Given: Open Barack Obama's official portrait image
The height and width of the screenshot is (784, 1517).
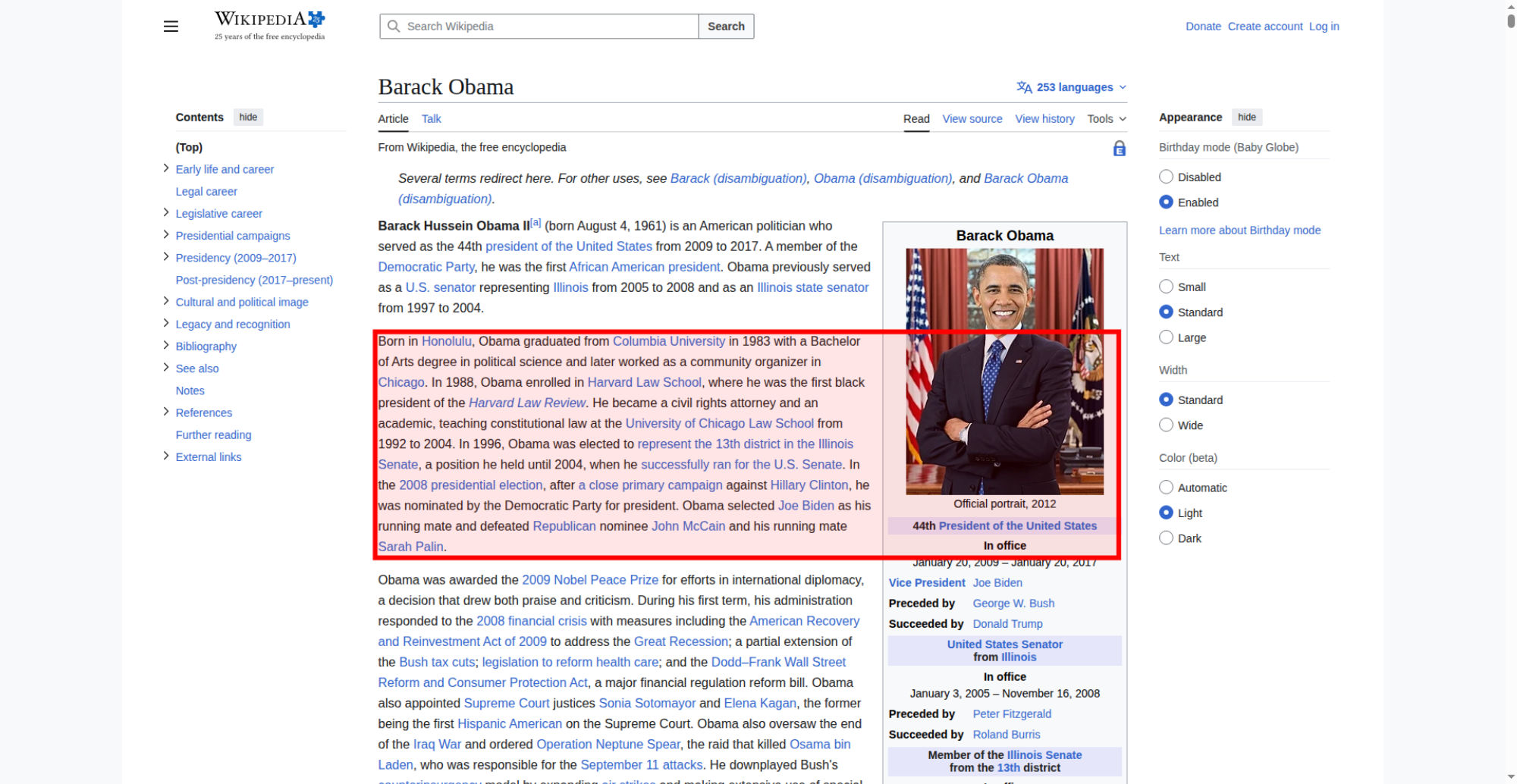Looking at the screenshot, I should coord(1004,372).
